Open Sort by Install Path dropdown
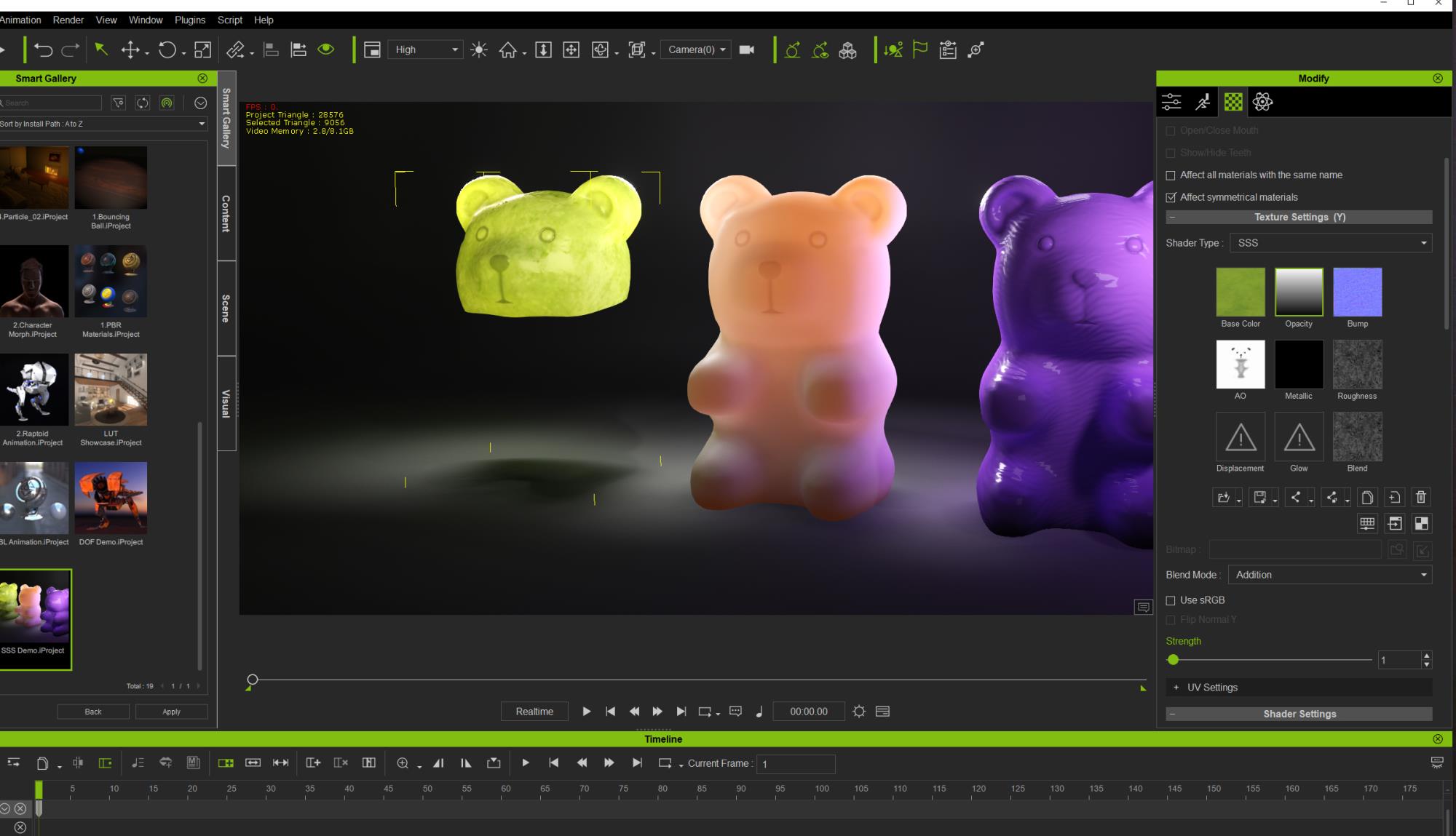 click(103, 124)
